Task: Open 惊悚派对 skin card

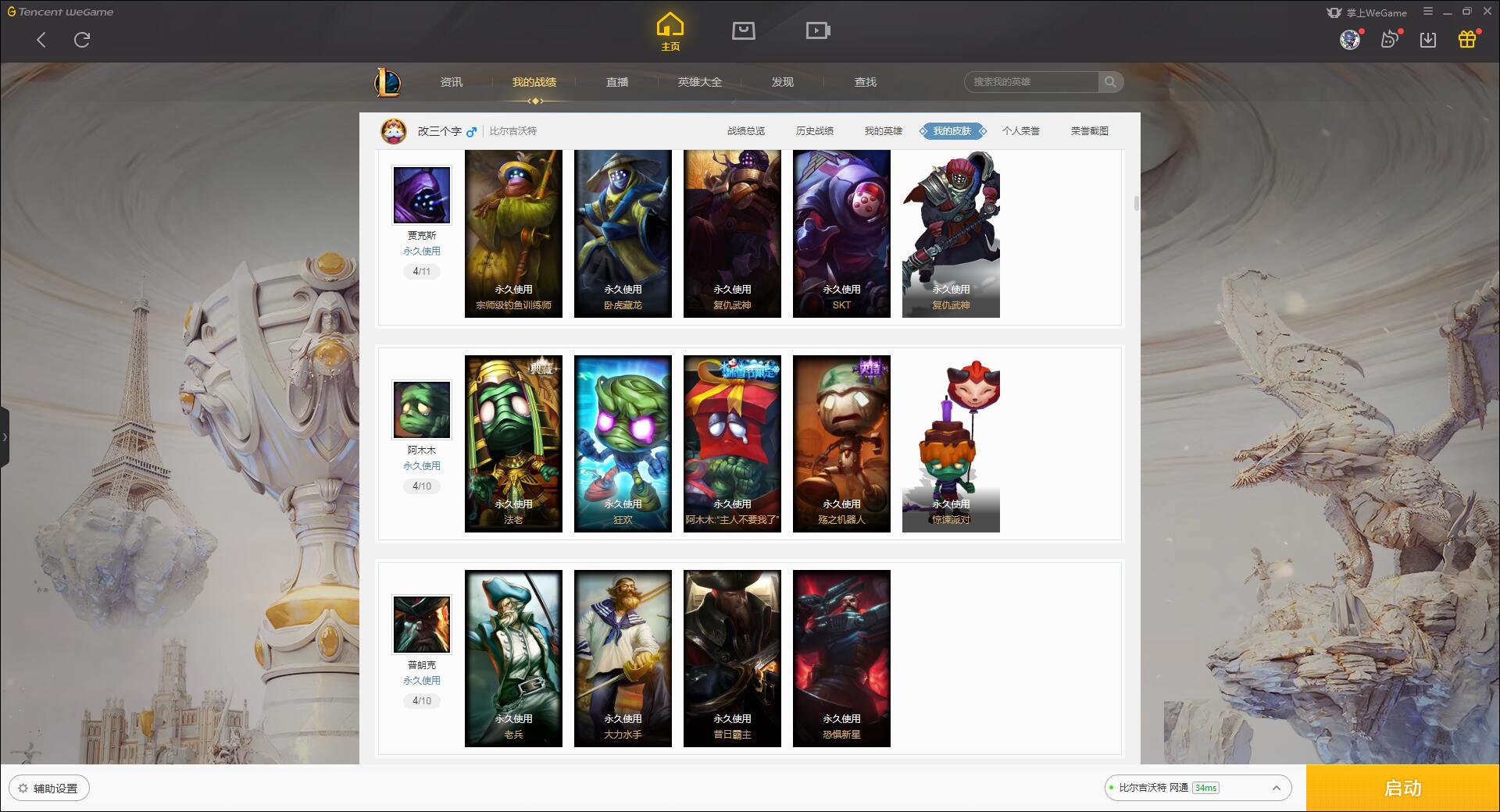Action: [951, 443]
